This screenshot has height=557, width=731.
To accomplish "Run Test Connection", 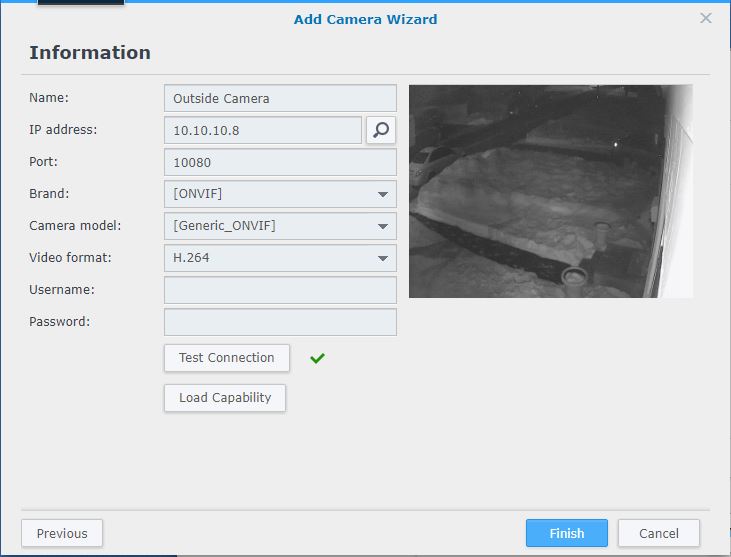I will [227, 358].
